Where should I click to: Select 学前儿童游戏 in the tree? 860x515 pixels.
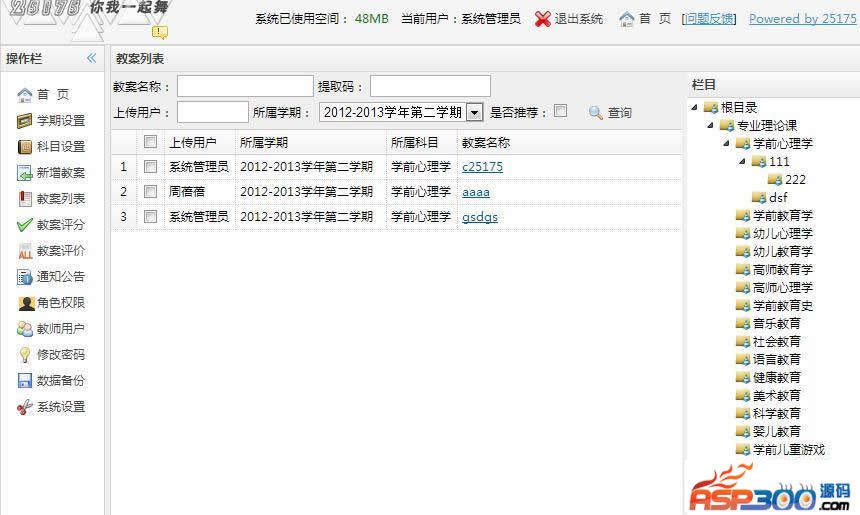coord(789,450)
